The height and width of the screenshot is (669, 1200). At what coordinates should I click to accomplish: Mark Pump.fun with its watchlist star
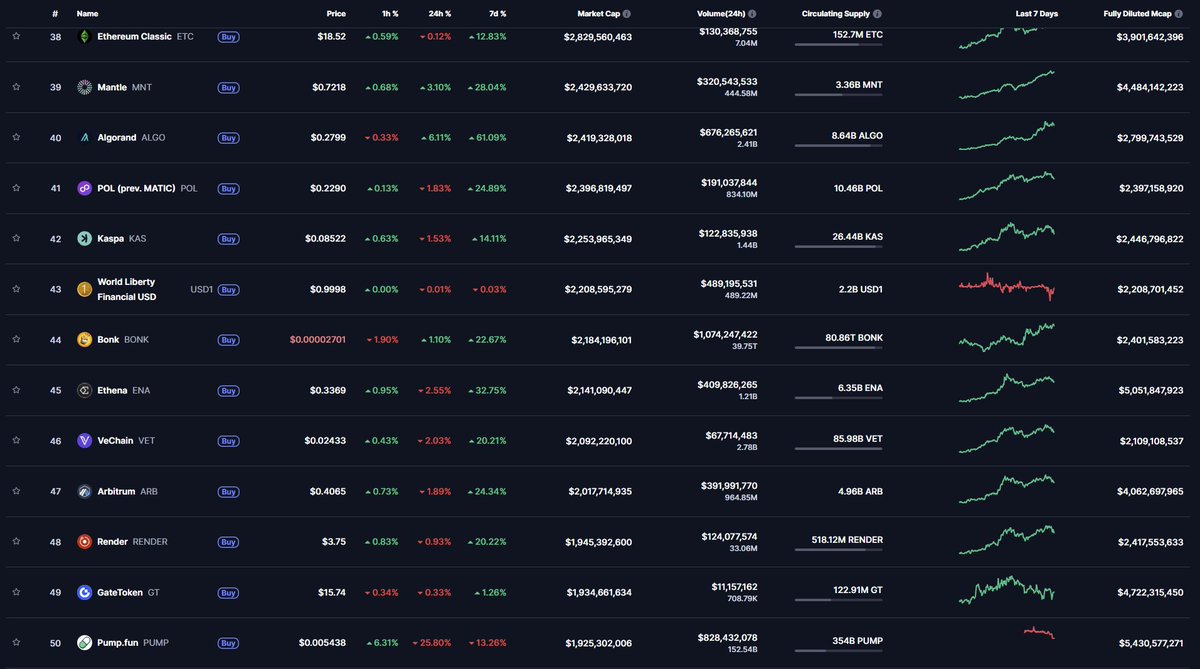[x=16, y=642]
